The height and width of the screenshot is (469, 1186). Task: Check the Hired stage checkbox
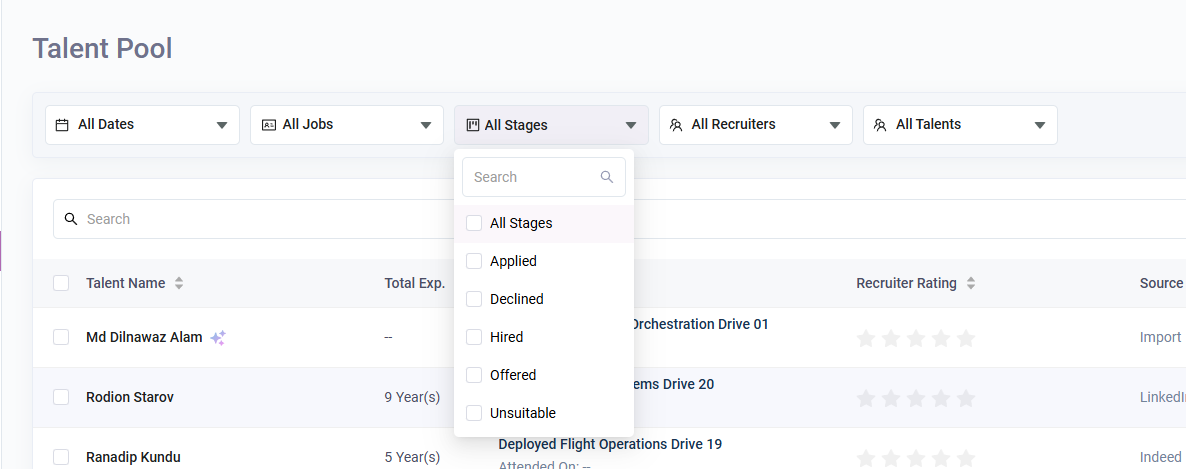474,337
